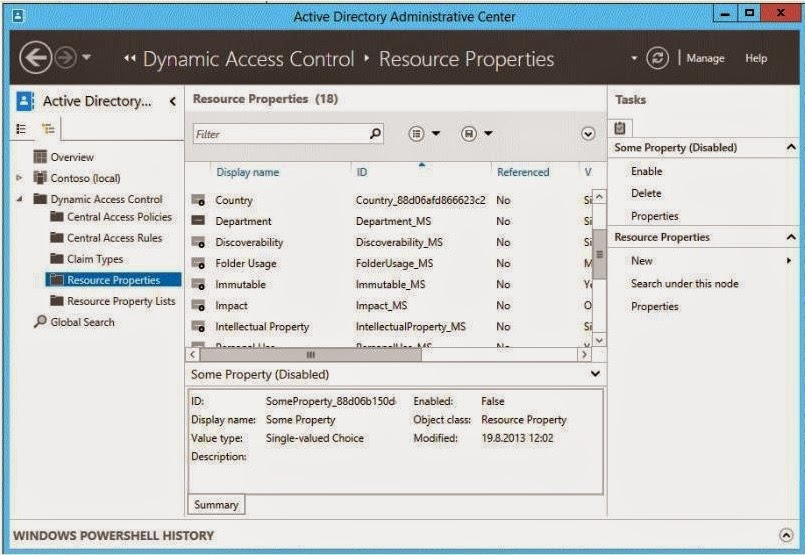Open Central Access Rules folder
805x555 pixels.
pos(114,238)
